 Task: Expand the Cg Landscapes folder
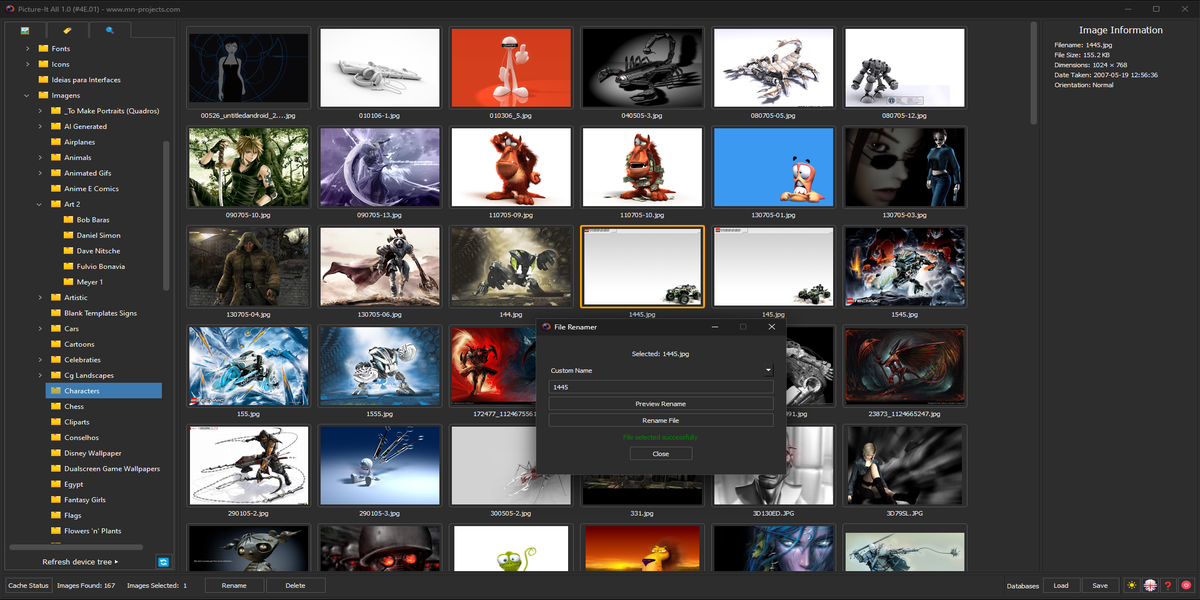[41, 375]
